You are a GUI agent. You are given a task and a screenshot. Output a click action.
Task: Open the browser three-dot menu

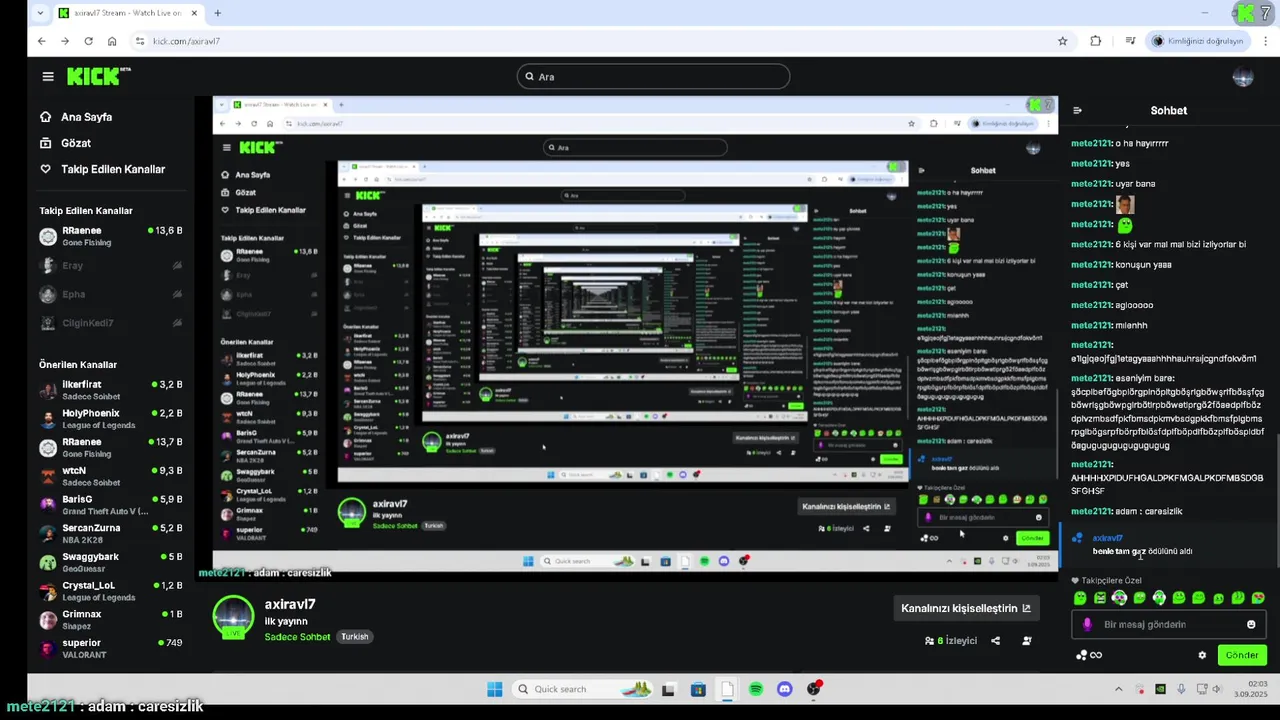tap(1267, 41)
